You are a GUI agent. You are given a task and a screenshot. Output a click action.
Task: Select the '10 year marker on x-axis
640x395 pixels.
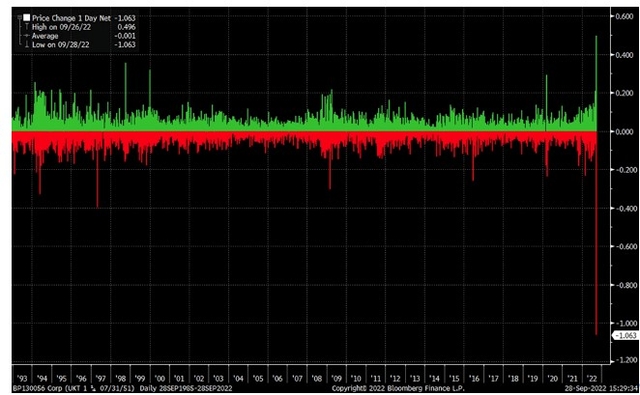(x=356, y=378)
